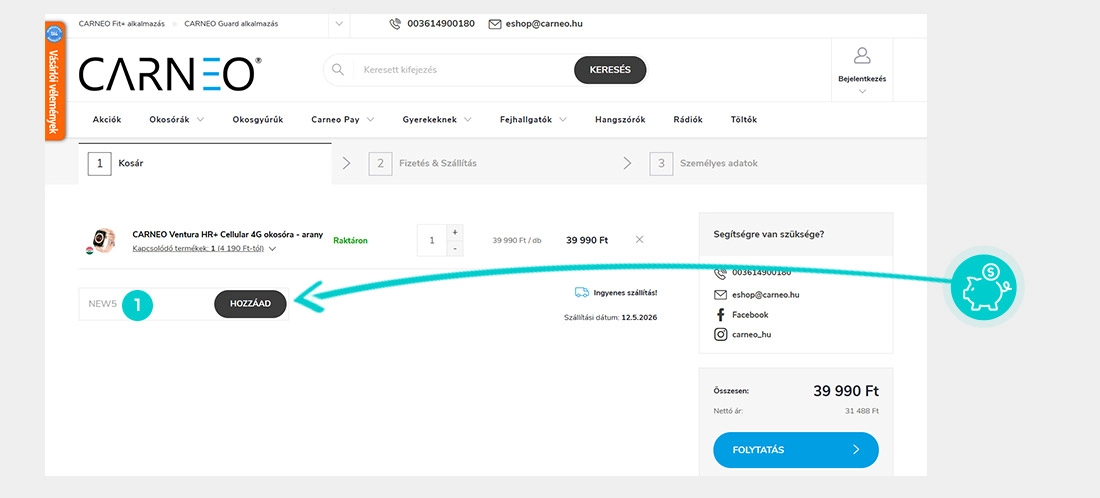
Task: Decrease quantity with minus button
Action: pos(455,248)
